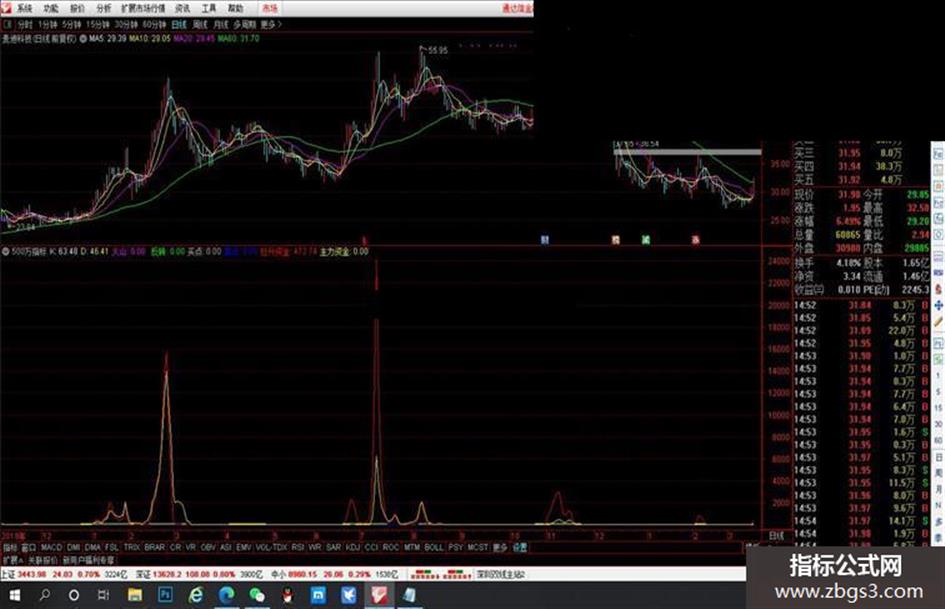The height and width of the screenshot is (609, 945).
Task: Open File Explorer from the taskbar
Action: 134,596
